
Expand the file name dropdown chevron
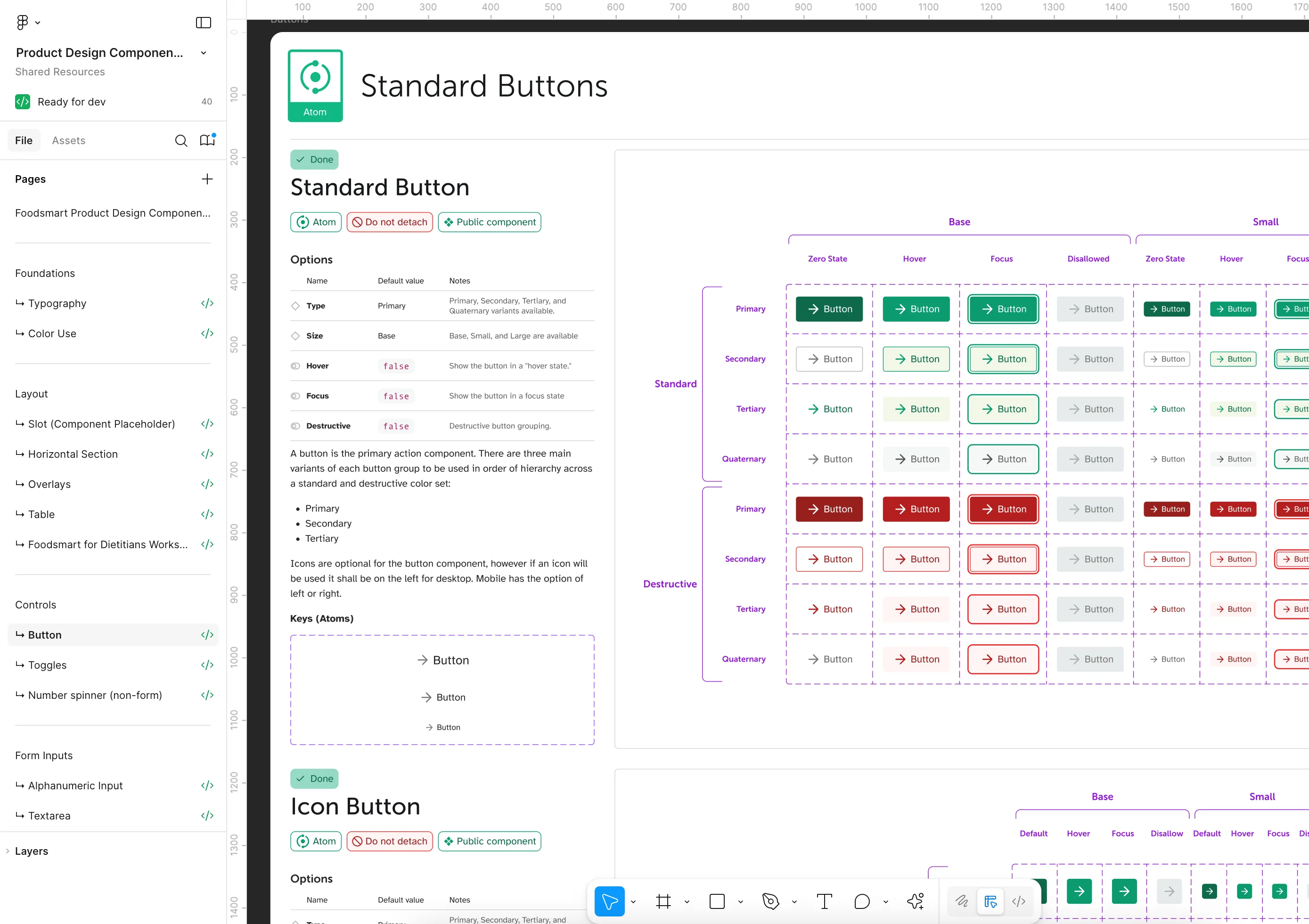click(204, 53)
